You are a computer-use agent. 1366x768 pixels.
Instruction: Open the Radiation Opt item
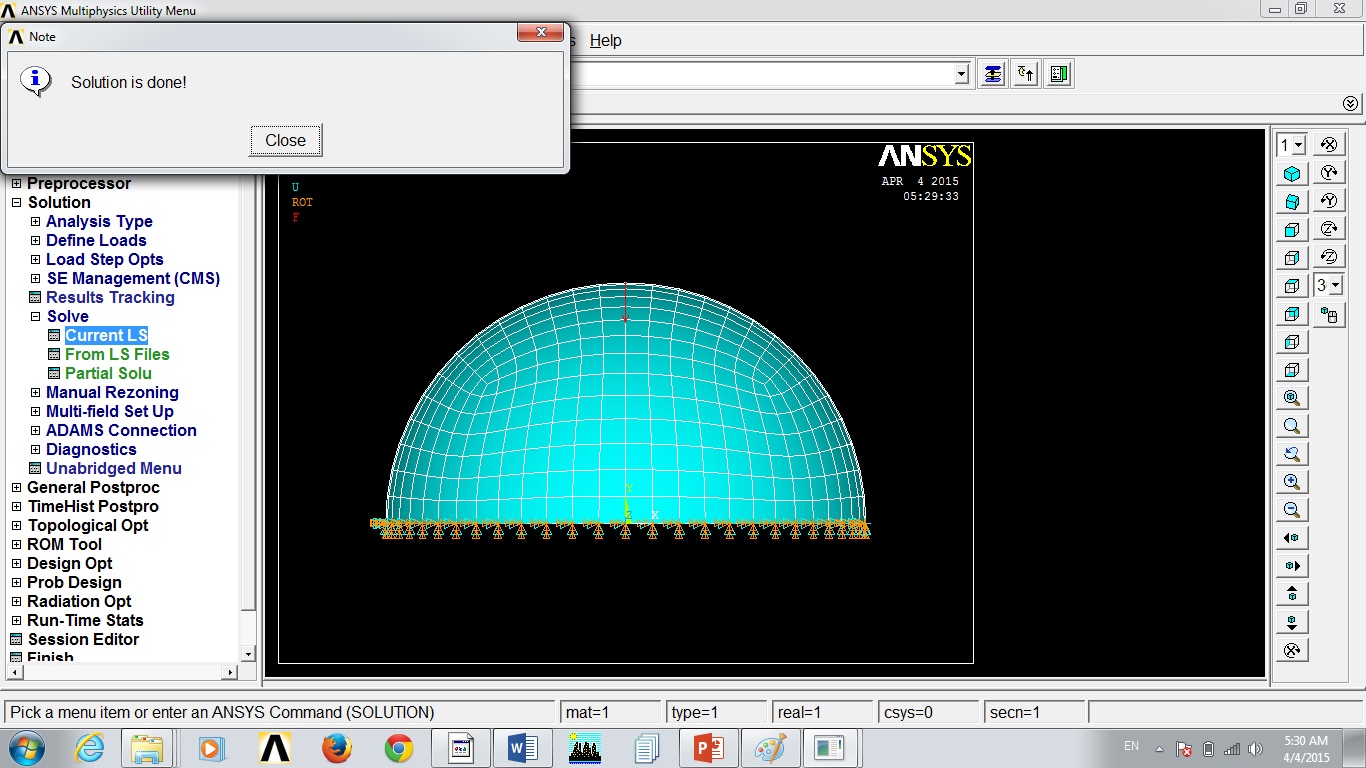79,601
